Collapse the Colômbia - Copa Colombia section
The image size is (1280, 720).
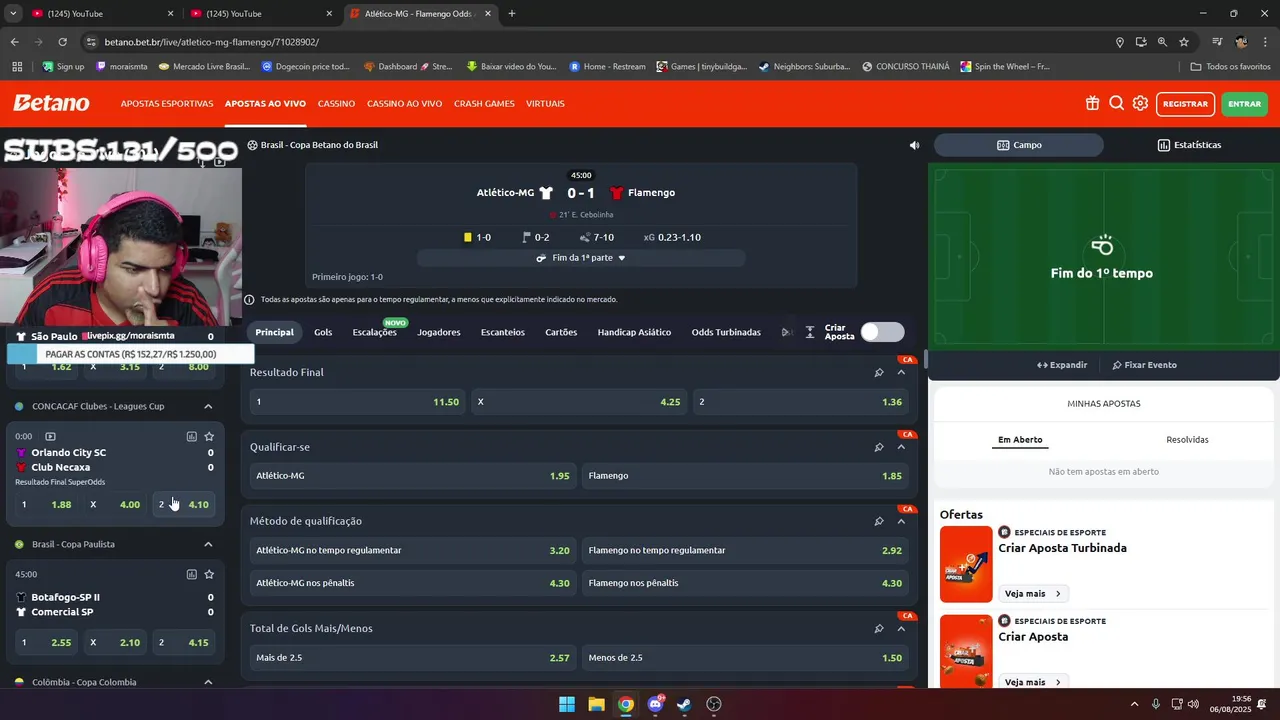[x=208, y=682]
